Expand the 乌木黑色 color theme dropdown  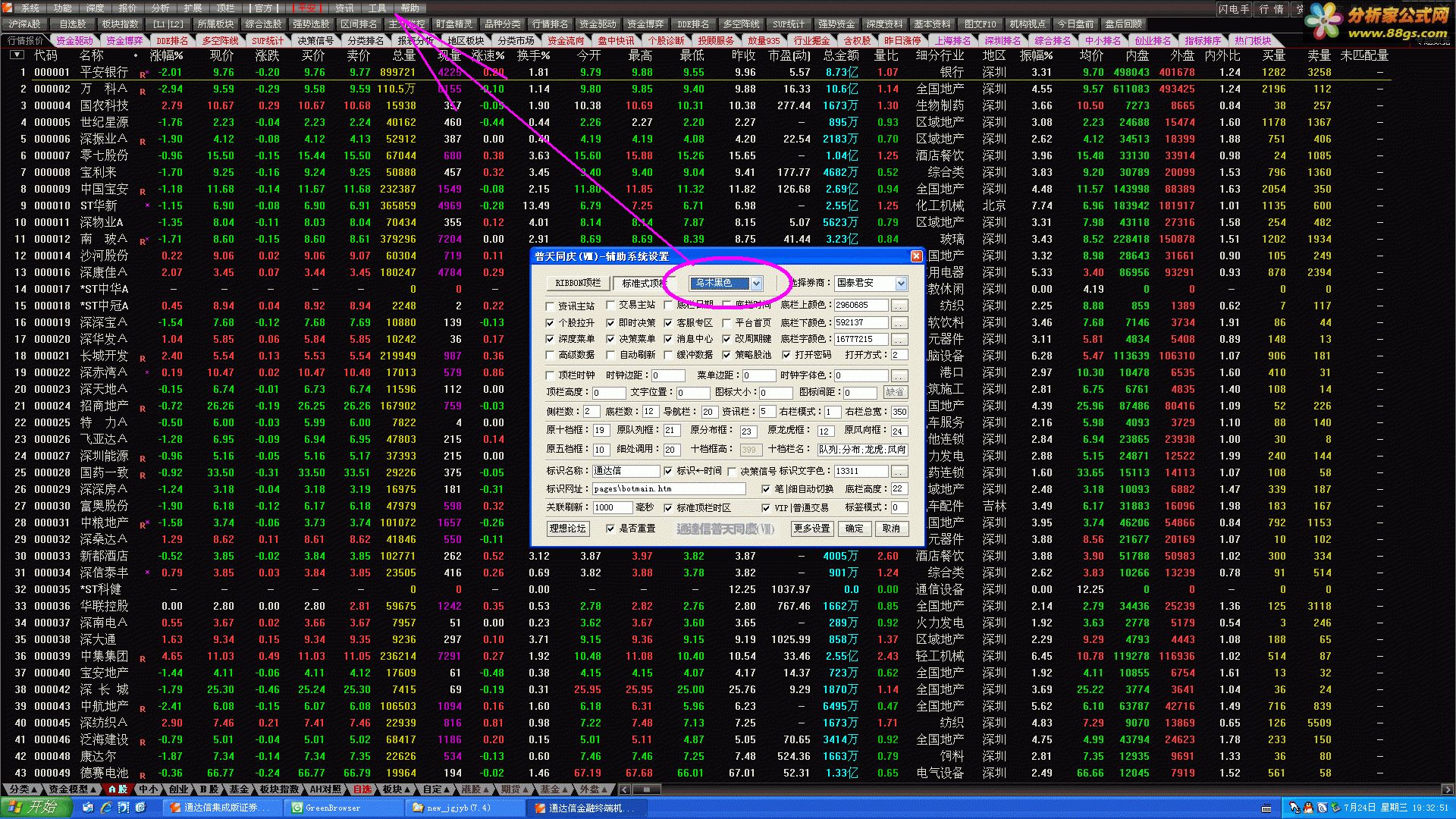(756, 284)
